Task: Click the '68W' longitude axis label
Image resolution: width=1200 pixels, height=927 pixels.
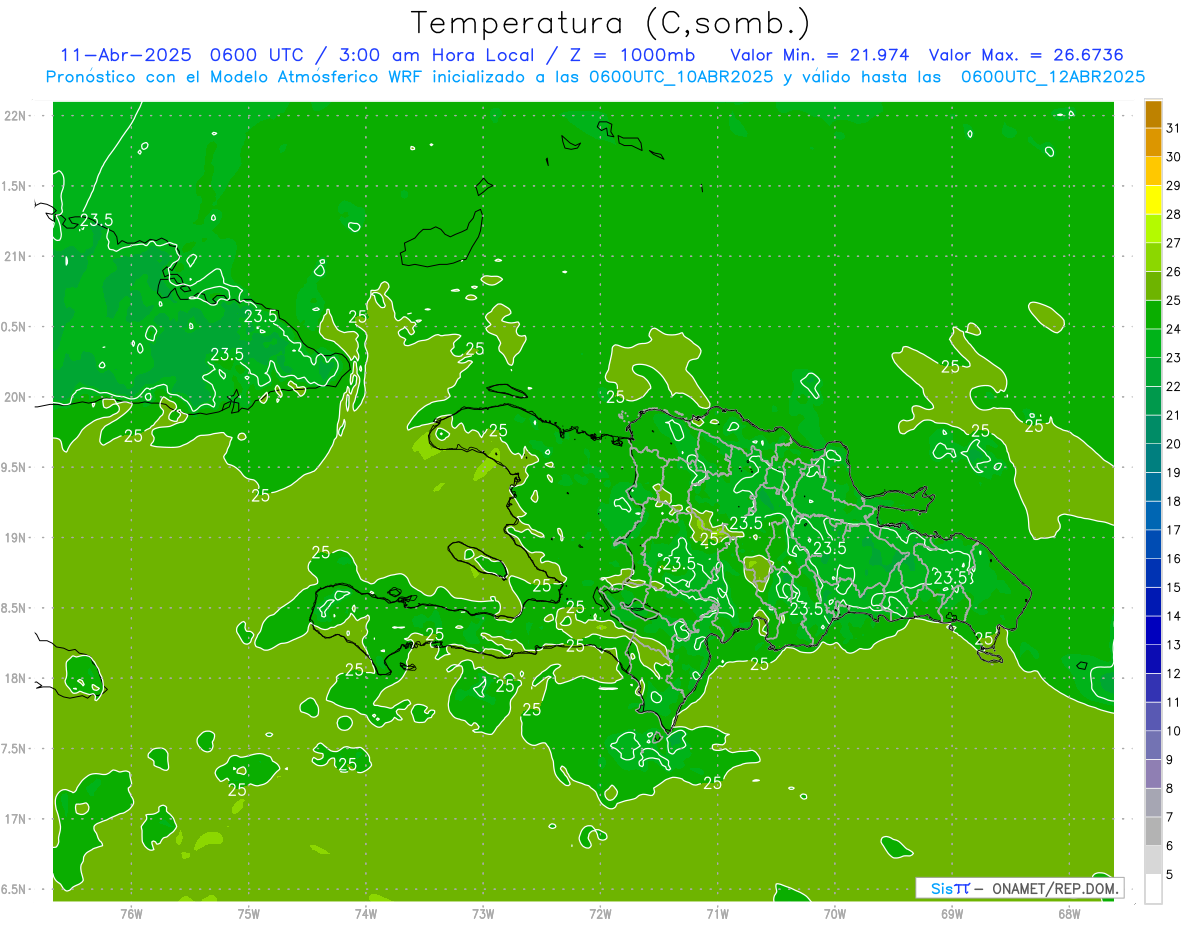Action: pos(1069,913)
